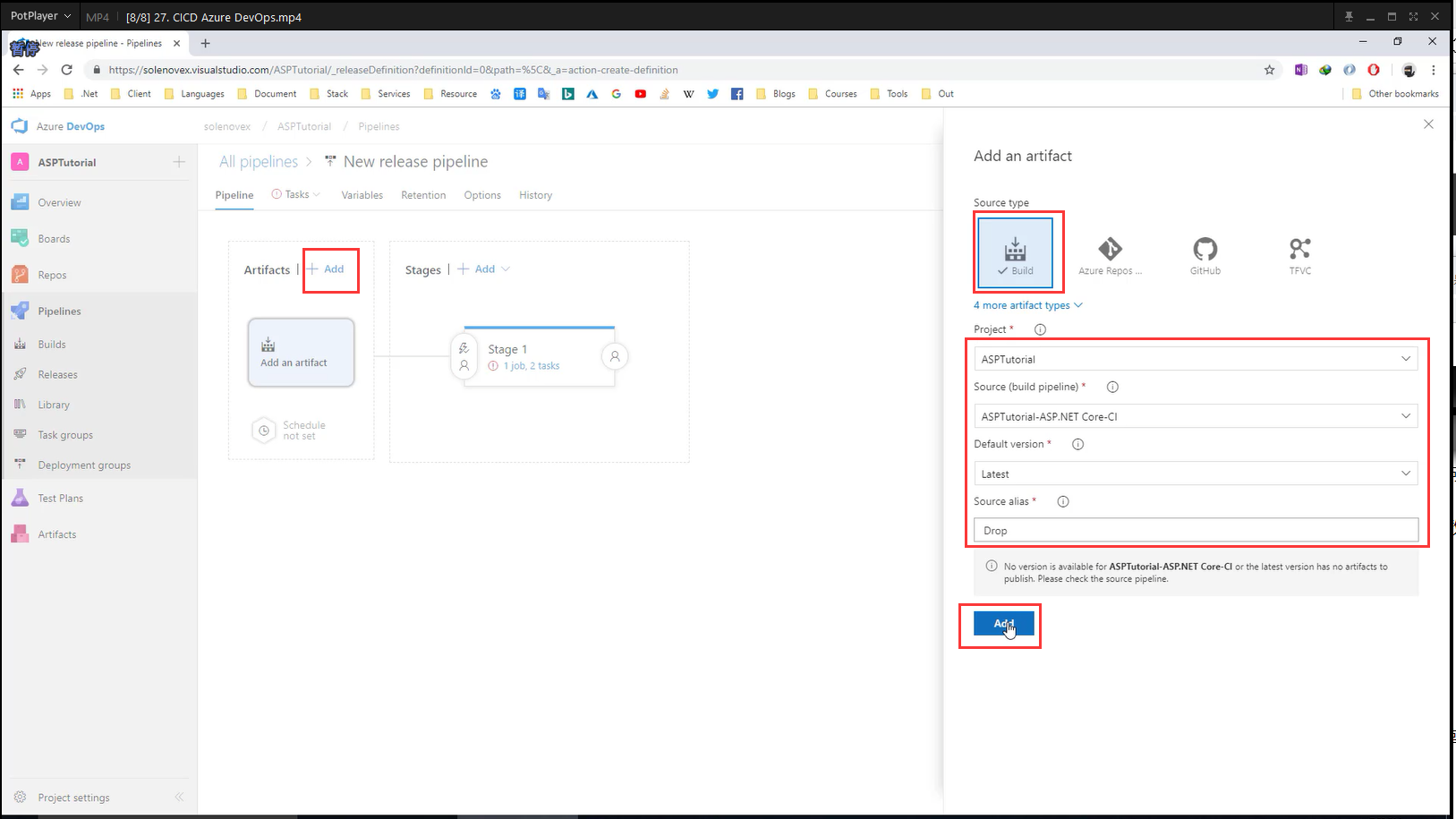The image size is (1456, 819).
Task: Click the Pipelines breadcrumb at top
Action: [x=379, y=126]
